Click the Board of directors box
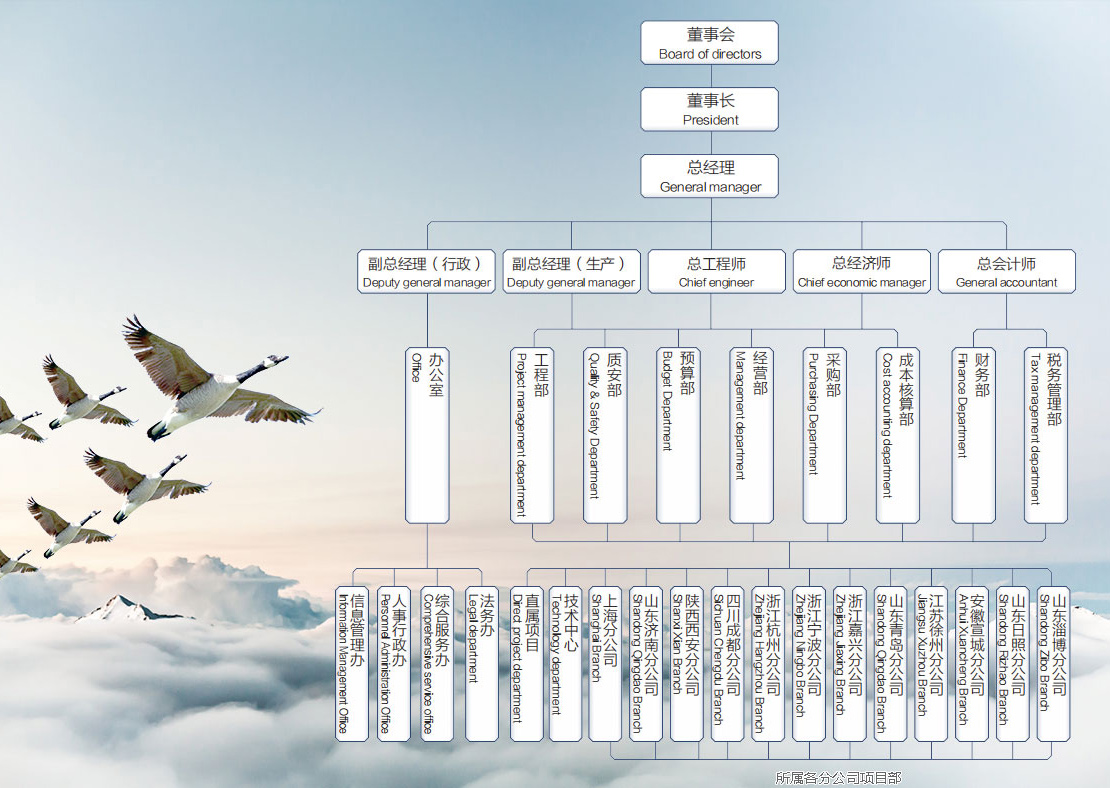 (709, 43)
